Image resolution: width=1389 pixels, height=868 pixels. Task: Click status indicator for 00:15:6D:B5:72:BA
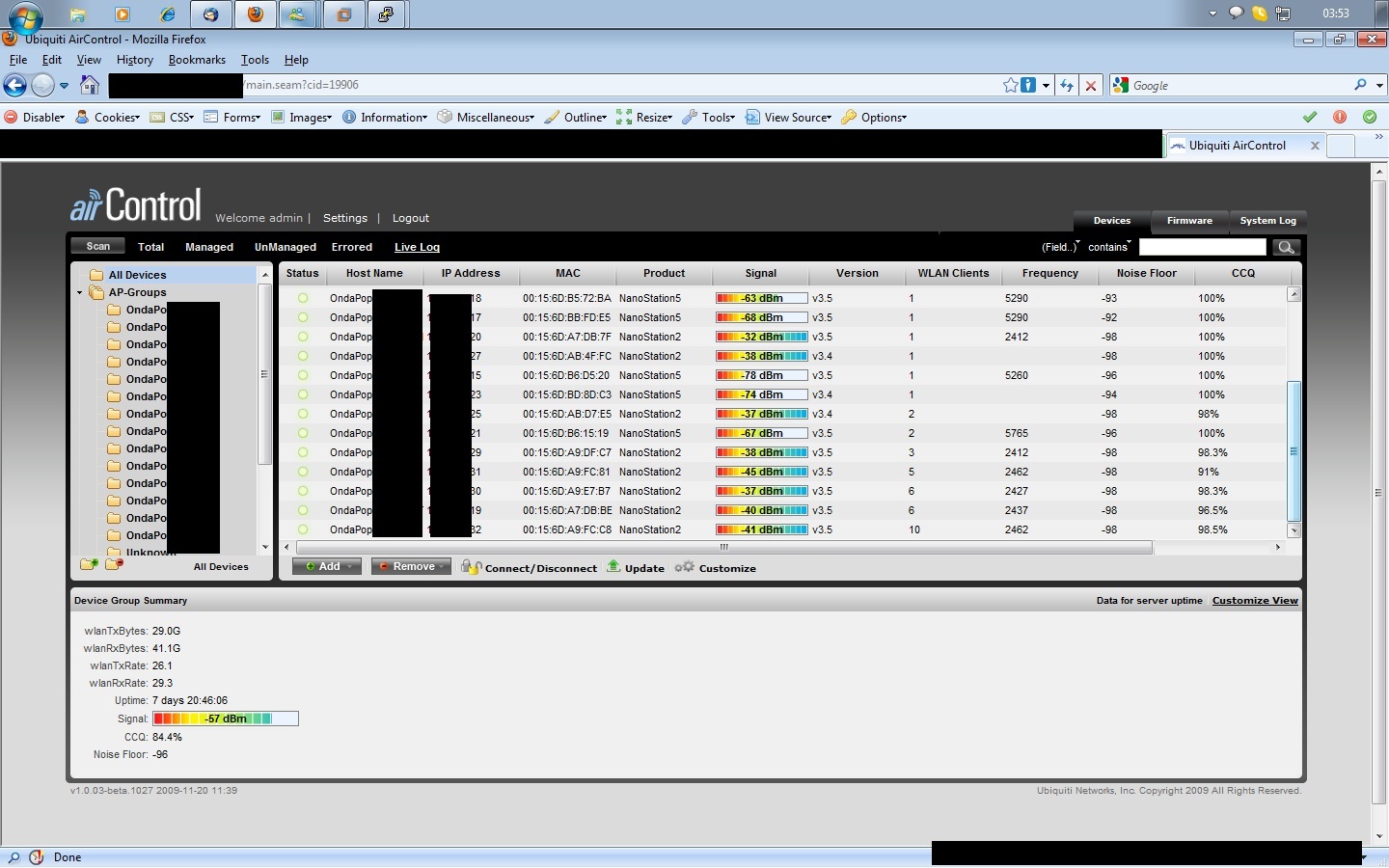(x=303, y=298)
